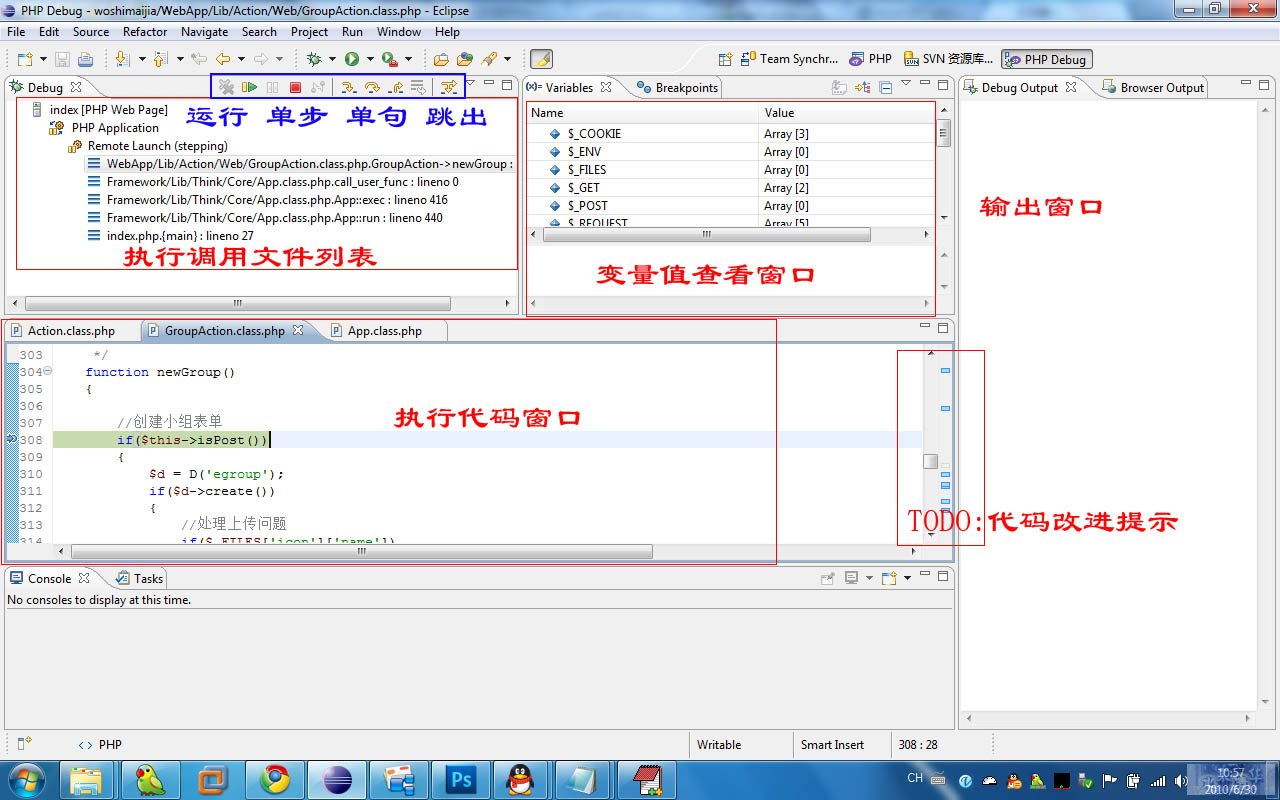Click the Photoshop icon in the Windows taskbar

[461, 780]
